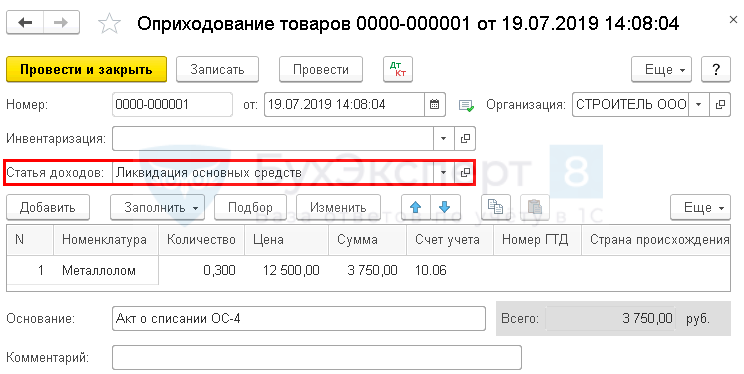Close the document with the X
Image resolution: width=744 pixels, height=374 pixels.
tap(733, 20)
